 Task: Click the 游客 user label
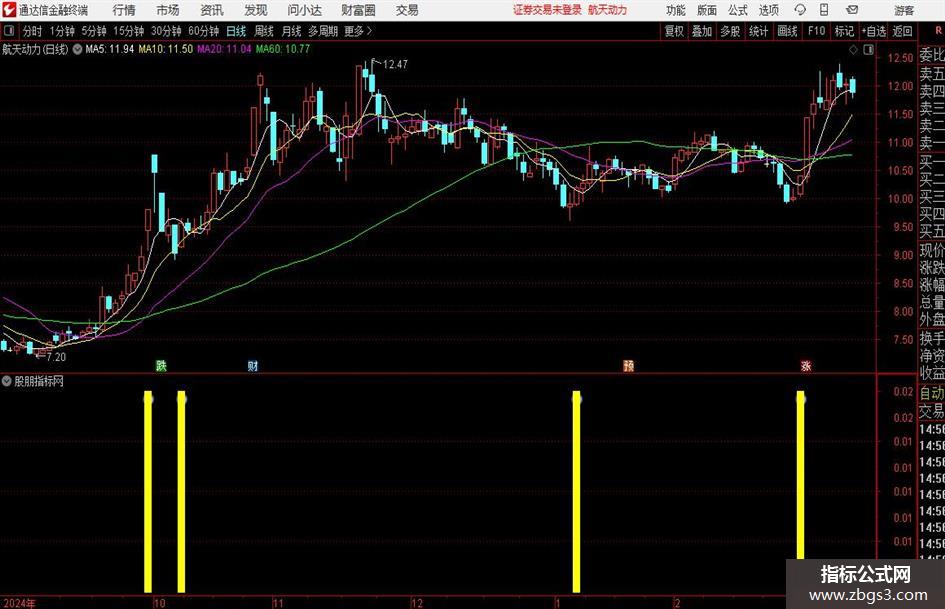[903, 10]
